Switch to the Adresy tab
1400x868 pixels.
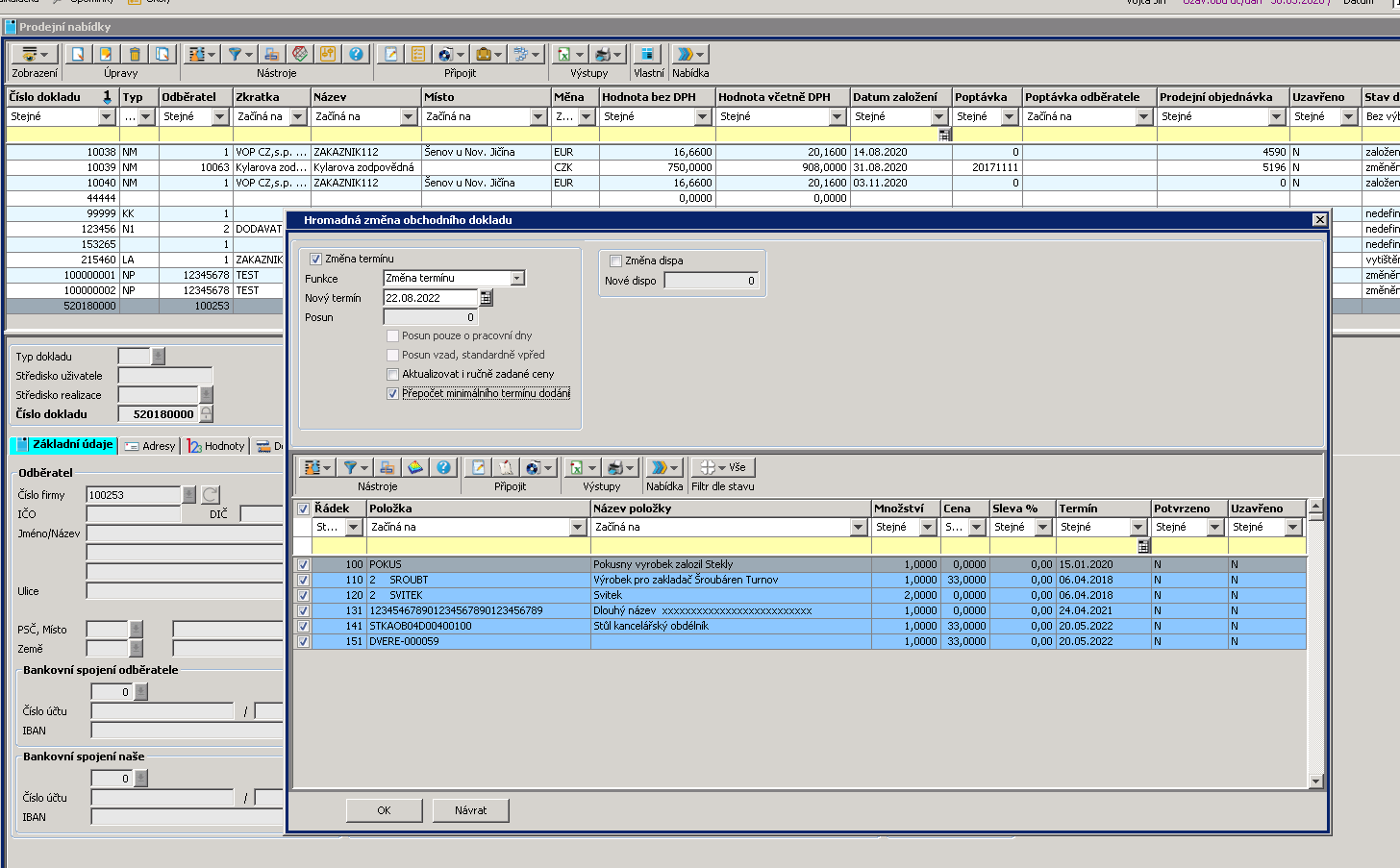click(x=150, y=446)
